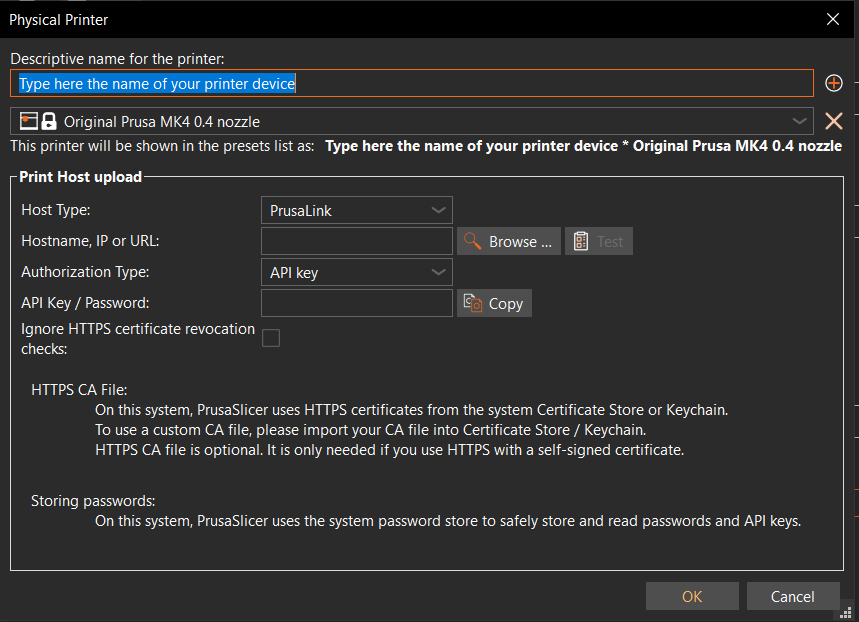The height and width of the screenshot is (622, 859).
Task: Click the 'API Key / Password:' label
Action: pos(85,303)
